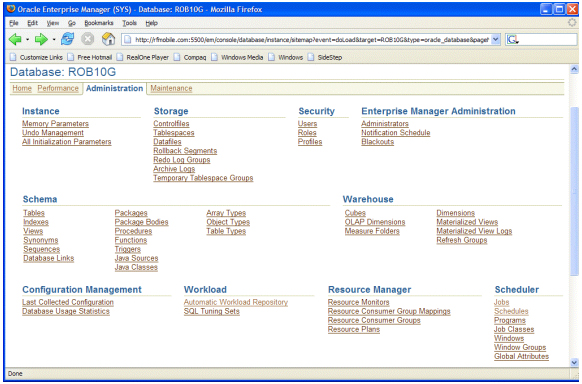Open Automatic Workload Repository link
The image size is (582, 384).
[236, 302]
